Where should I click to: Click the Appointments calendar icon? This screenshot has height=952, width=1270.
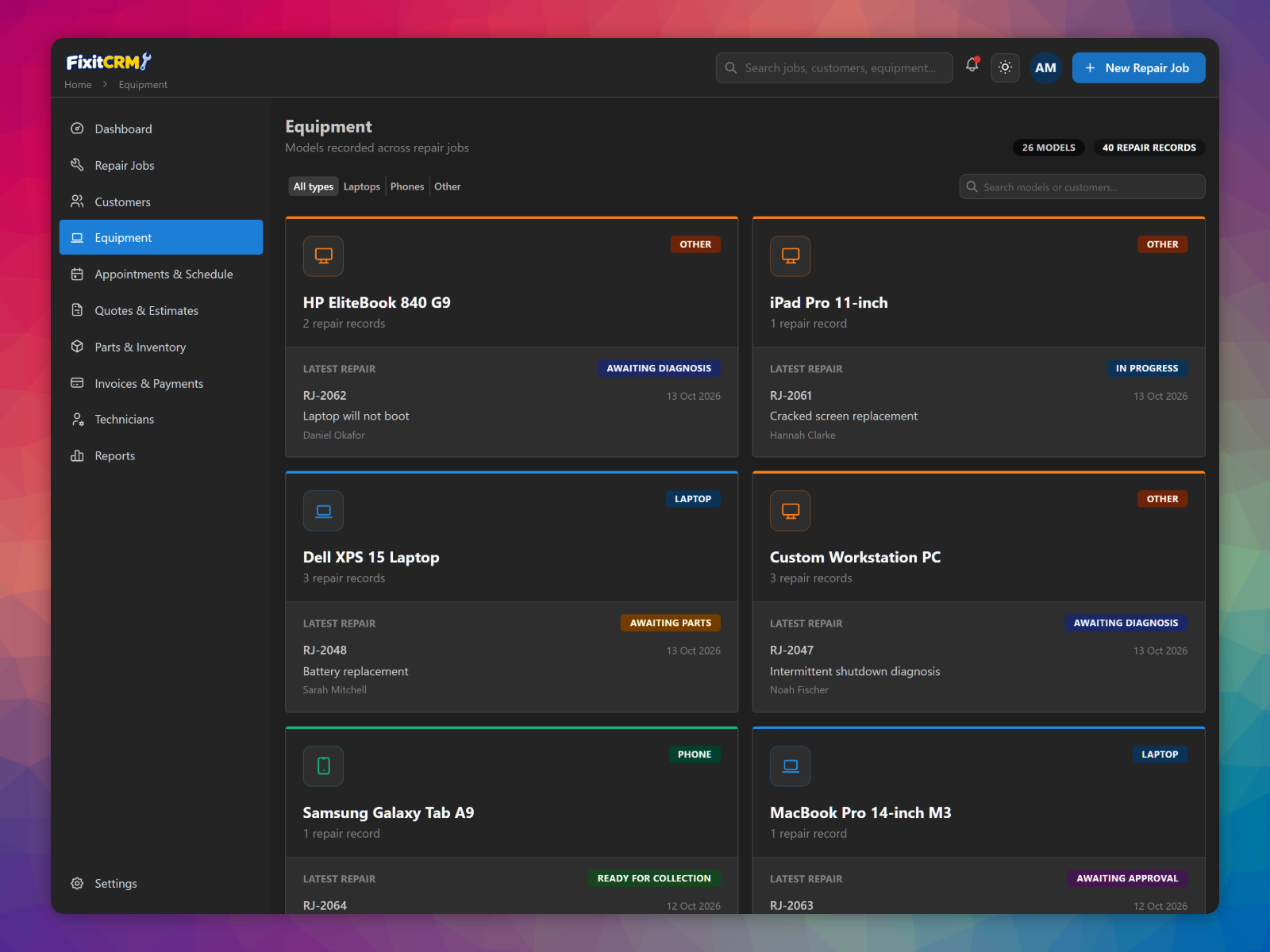[77, 274]
